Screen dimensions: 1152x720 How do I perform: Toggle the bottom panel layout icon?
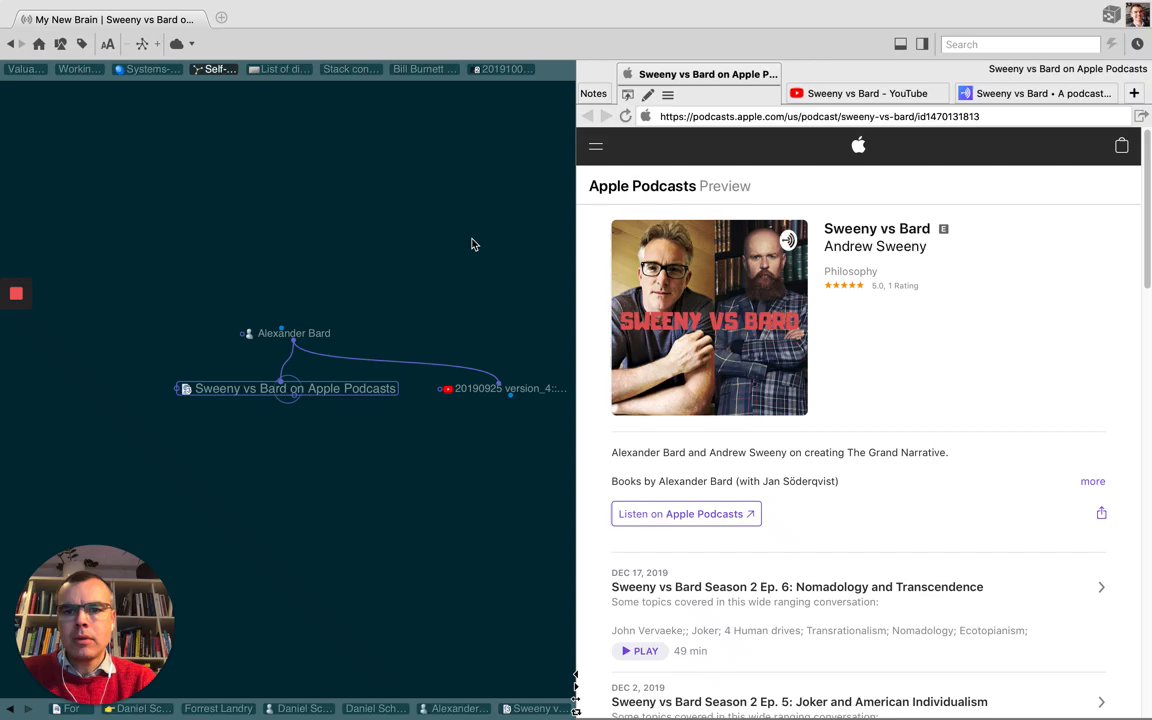pyautogui.click(x=900, y=44)
